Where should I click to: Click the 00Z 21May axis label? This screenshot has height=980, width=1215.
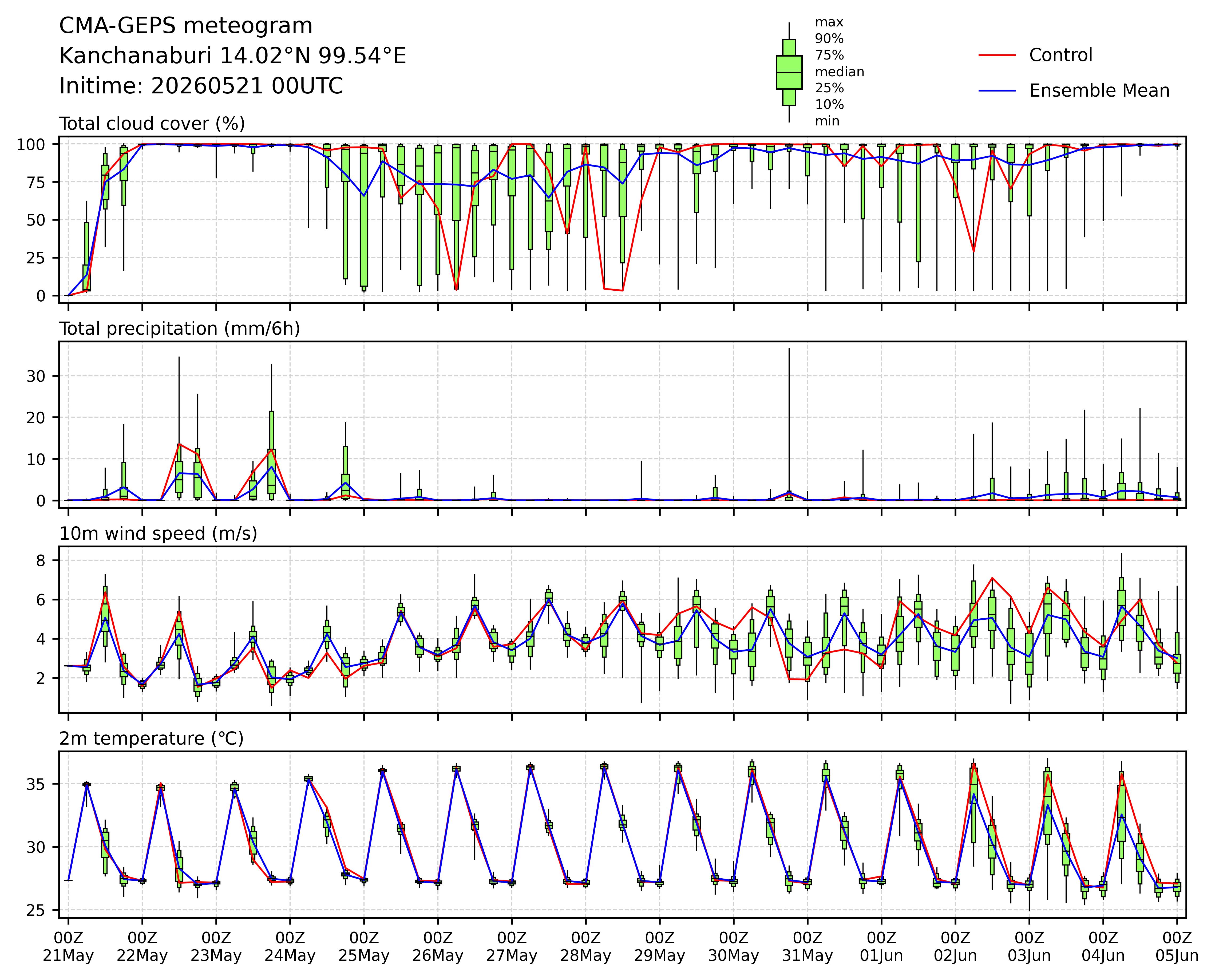68,947
